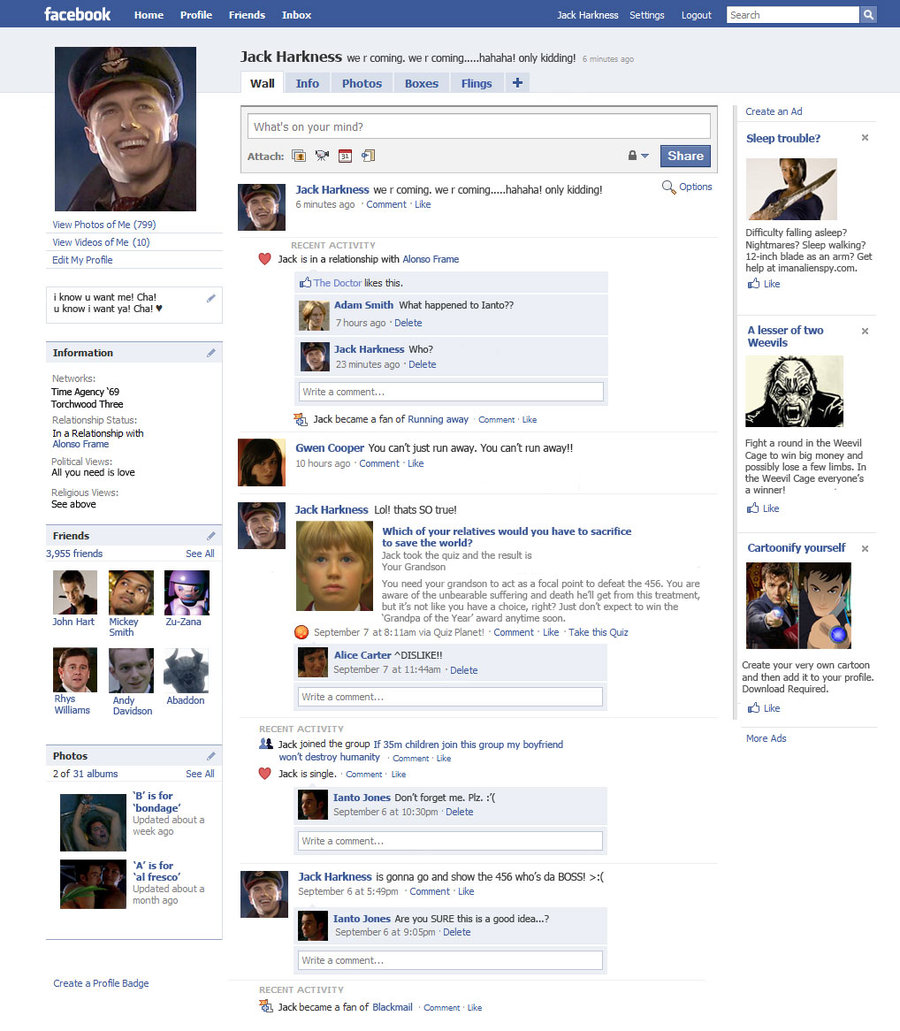Screen dimensions: 900x1031
Task: Attach a video using the camera icon
Action: pos(321,156)
